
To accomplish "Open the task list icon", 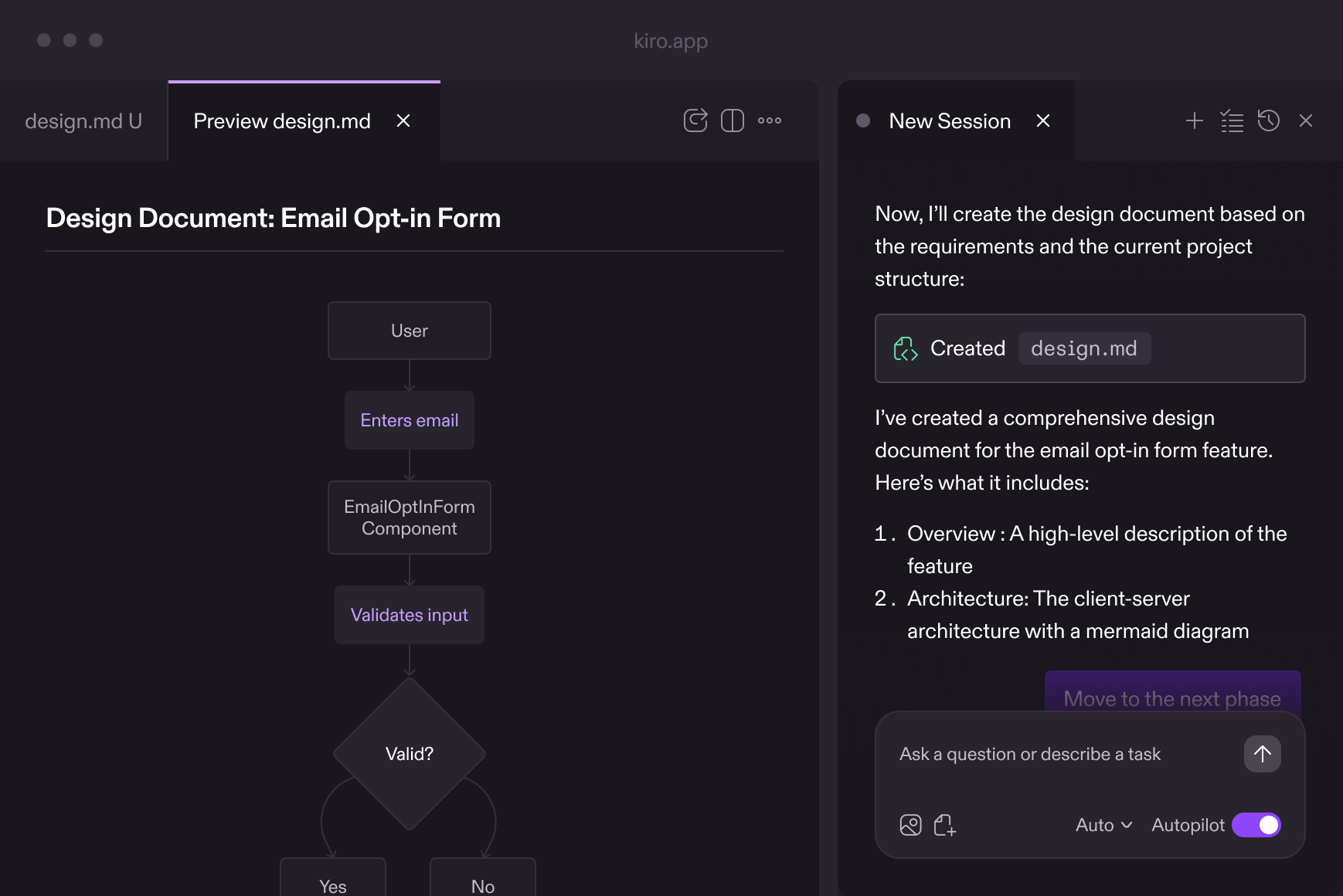I will [1232, 120].
